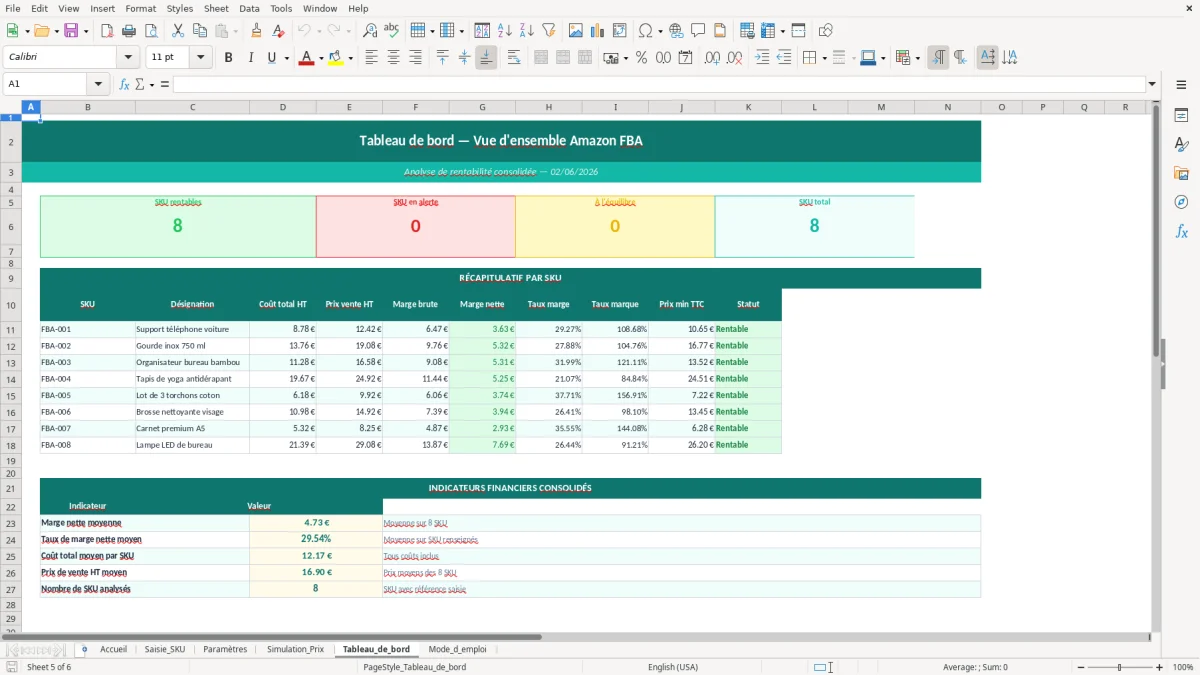Image resolution: width=1200 pixels, height=675 pixels.
Task: Open the Font Size dropdown list
Action: click(x=200, y=58)
